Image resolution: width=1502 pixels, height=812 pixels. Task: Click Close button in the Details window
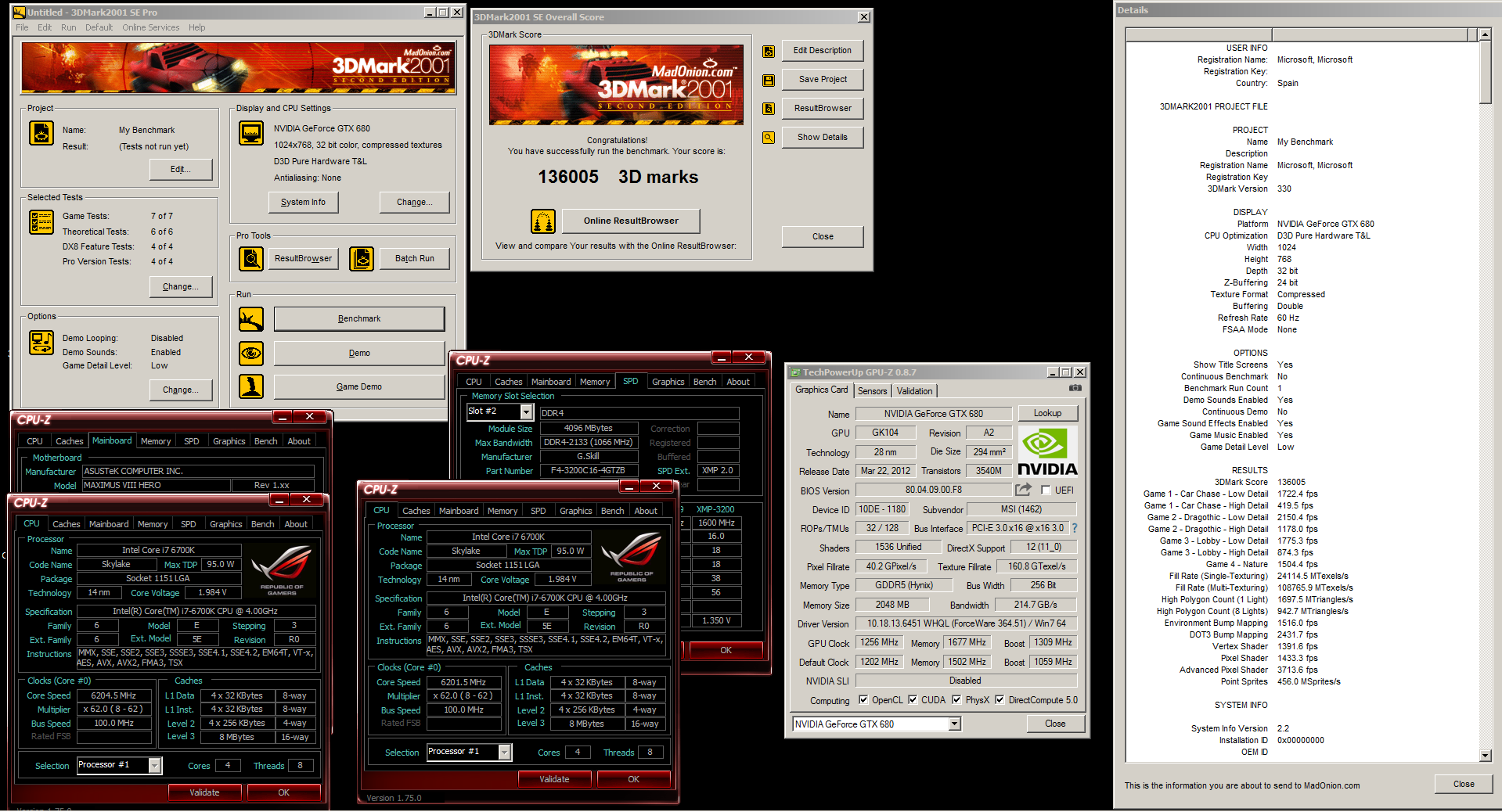pos(1464,784)
